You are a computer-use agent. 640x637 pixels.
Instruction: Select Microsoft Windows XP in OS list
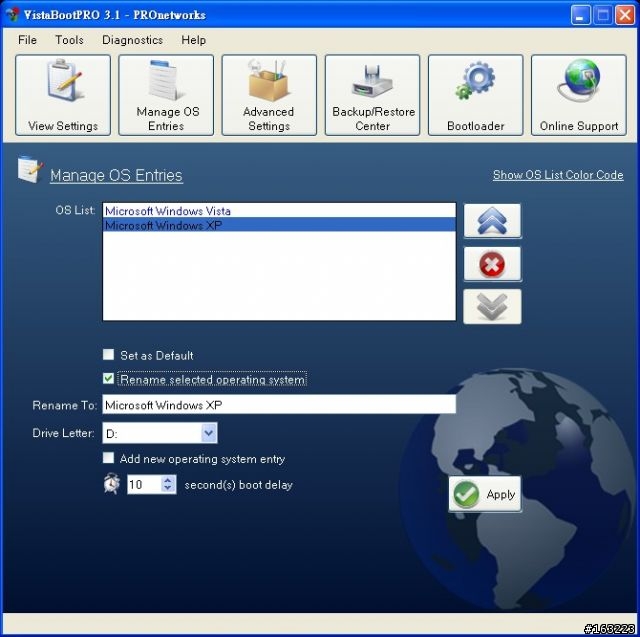click(279, 225)
